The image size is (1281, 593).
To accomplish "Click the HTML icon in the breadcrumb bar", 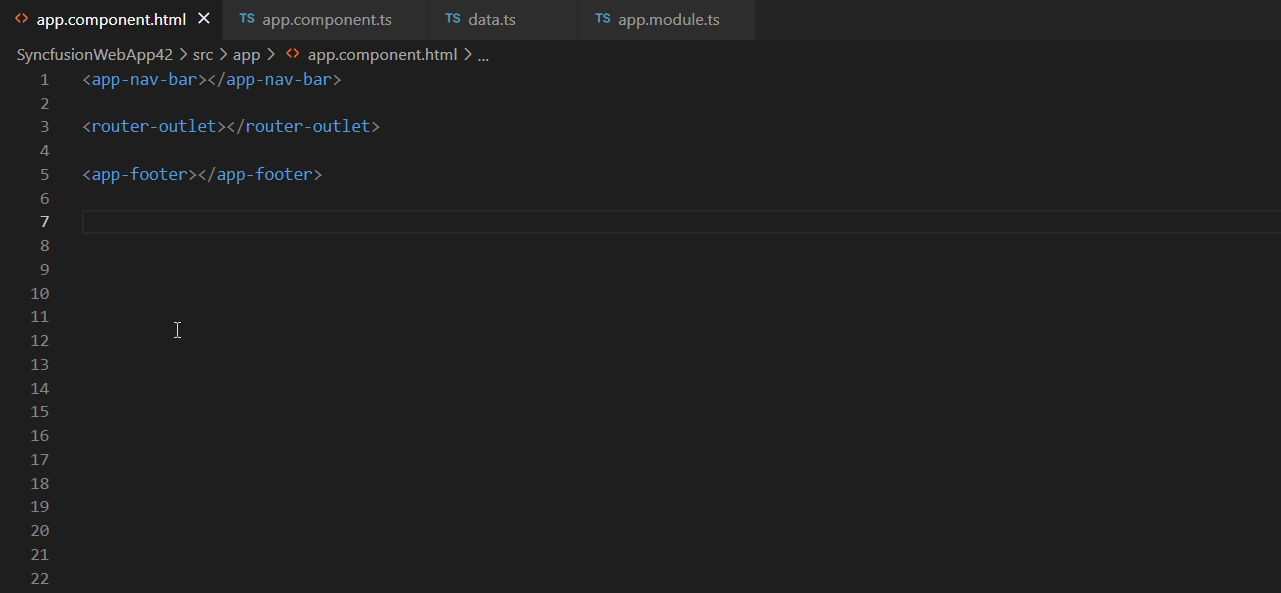I will (x=291, y=54).
